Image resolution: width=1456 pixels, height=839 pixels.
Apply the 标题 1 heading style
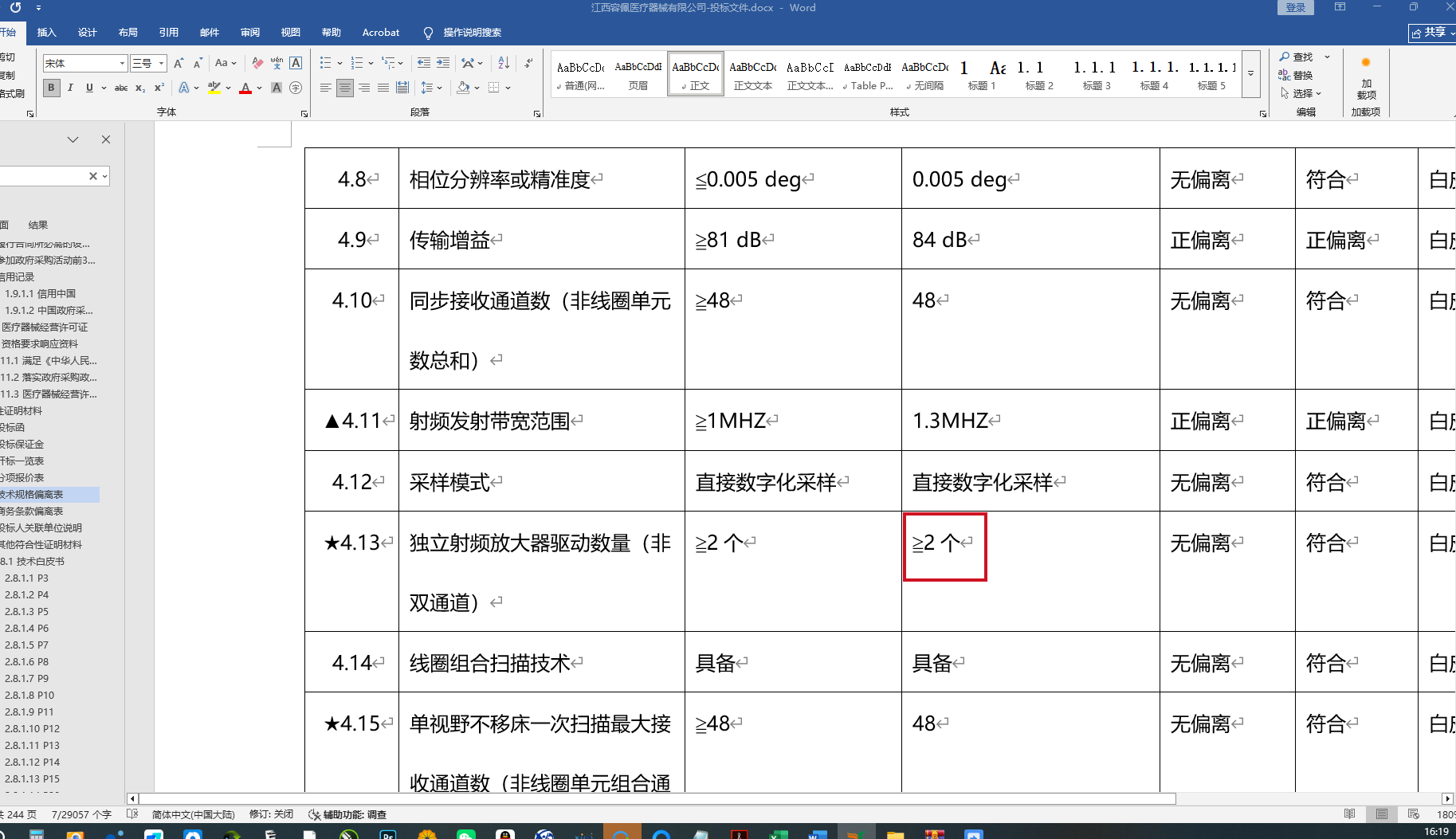(982, 76)
